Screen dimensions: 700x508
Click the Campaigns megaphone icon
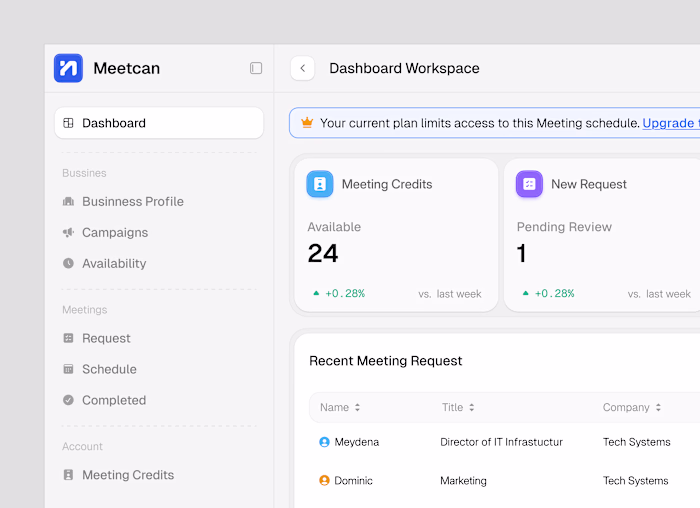pos(68,232)
